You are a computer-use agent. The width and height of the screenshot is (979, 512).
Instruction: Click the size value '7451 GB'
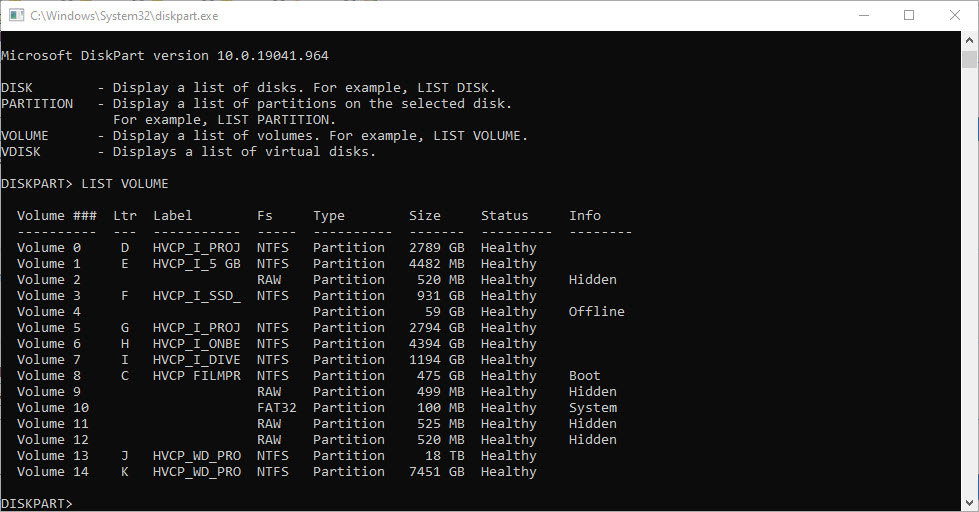pyautogui.click(x=436, y=471)
